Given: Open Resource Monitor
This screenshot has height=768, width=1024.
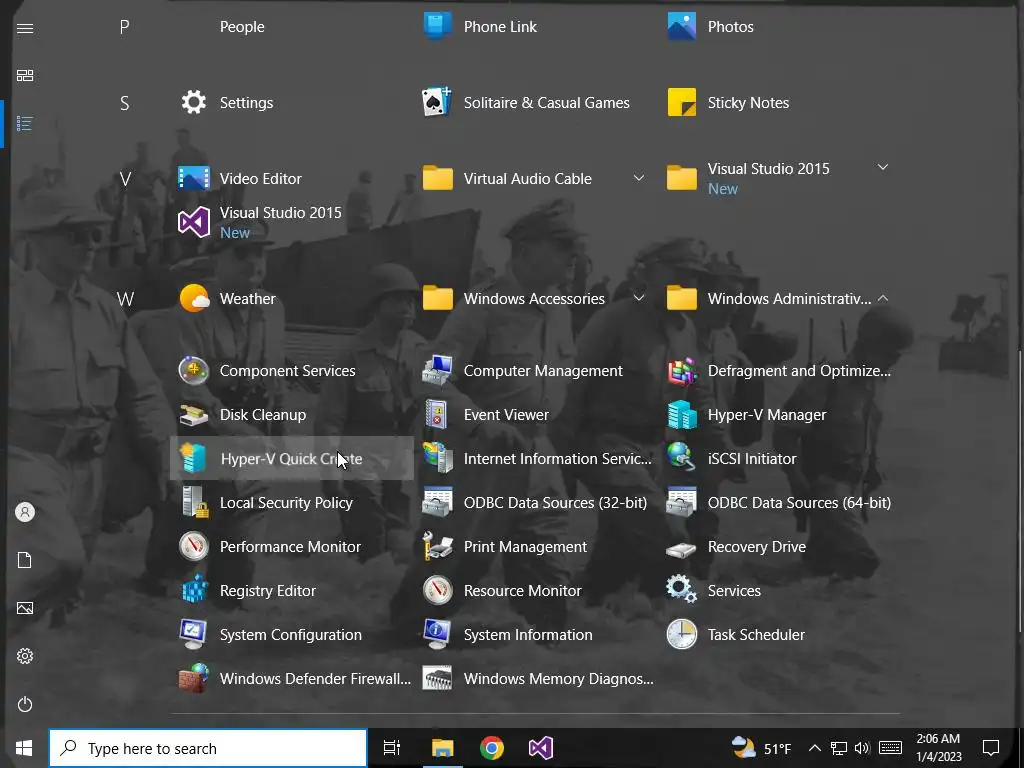Looking at the screenshot, I should [x=536, y=590].
